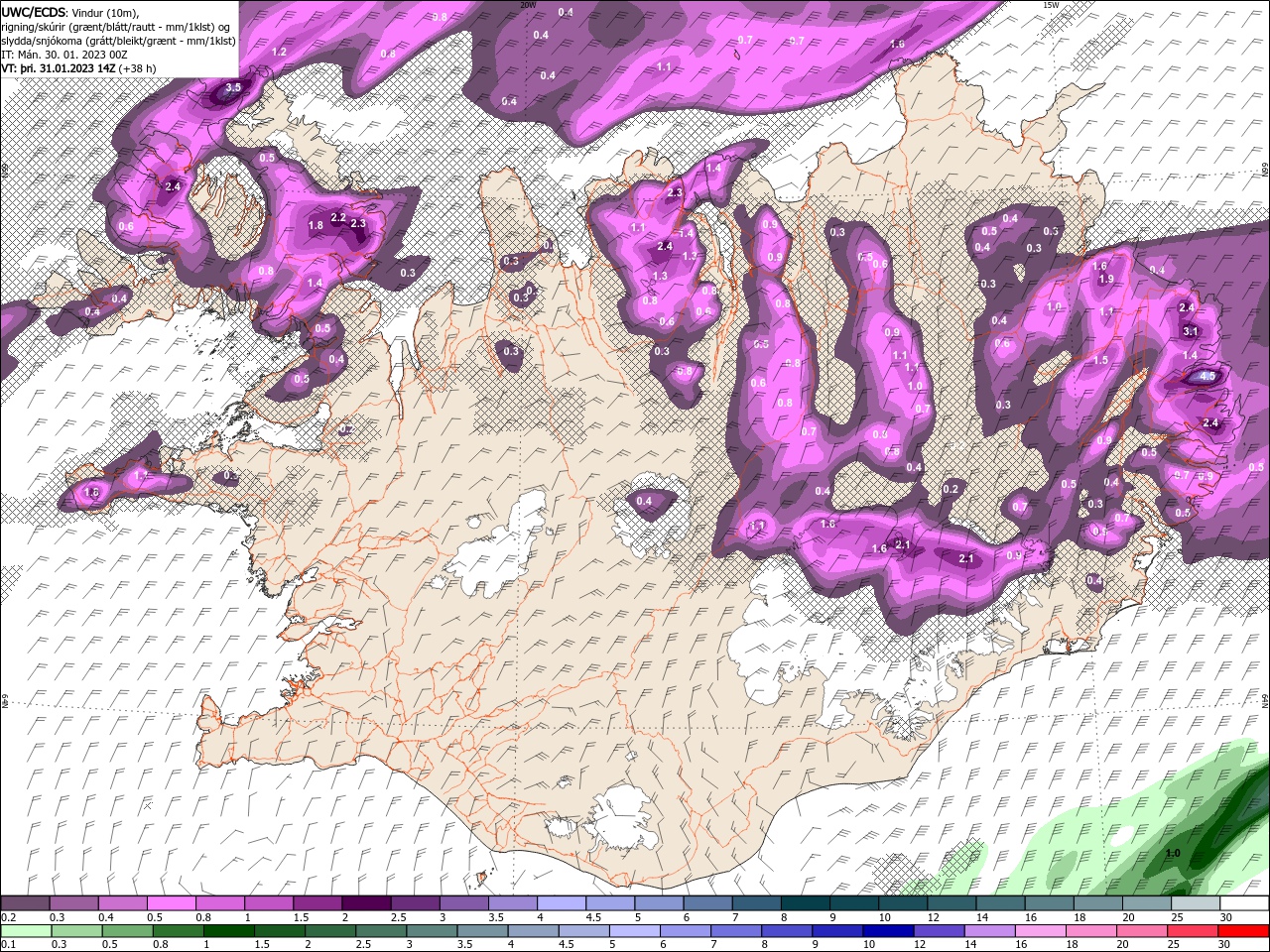Select the dark teal swatch between 8 and 9
1270x952 pixels.
point(806,902)
